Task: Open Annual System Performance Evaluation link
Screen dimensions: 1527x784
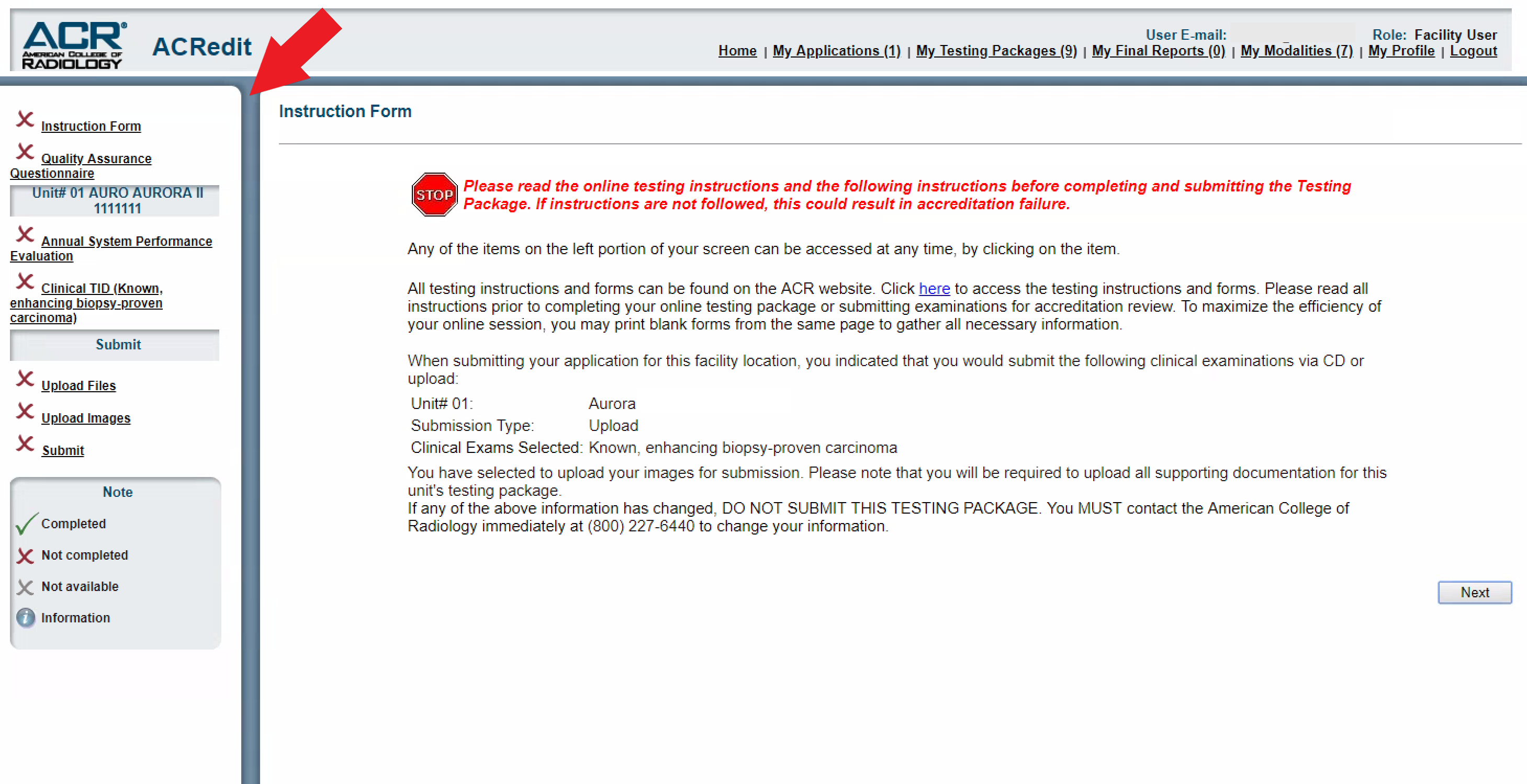Action: click(126, 241)
